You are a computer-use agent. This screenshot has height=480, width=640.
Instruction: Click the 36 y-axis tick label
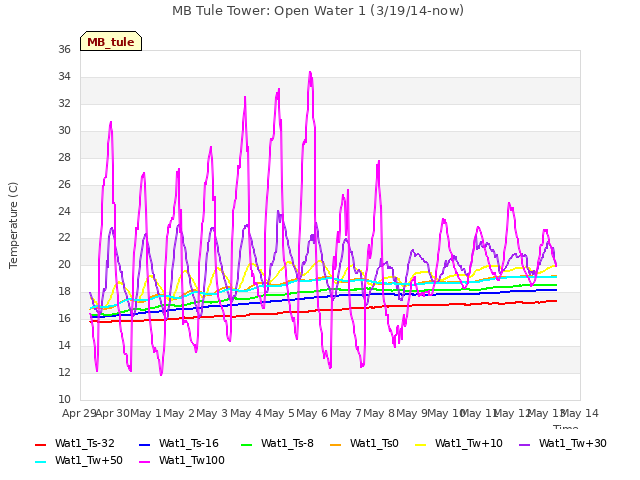[x=64, y=49]
